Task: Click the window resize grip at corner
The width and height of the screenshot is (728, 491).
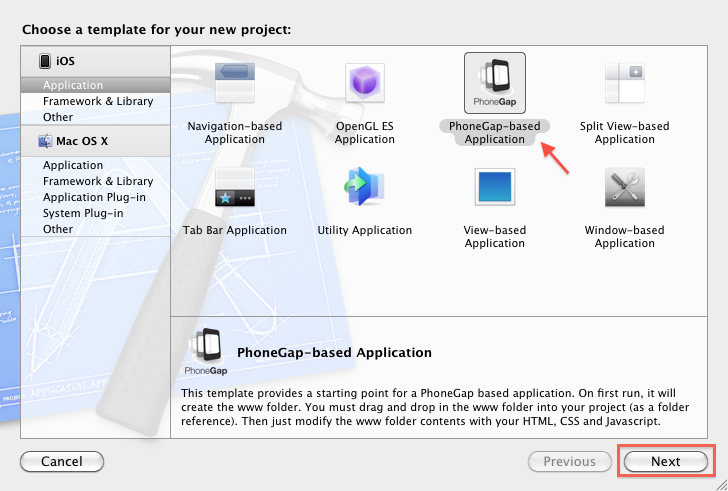Action: 722,485
